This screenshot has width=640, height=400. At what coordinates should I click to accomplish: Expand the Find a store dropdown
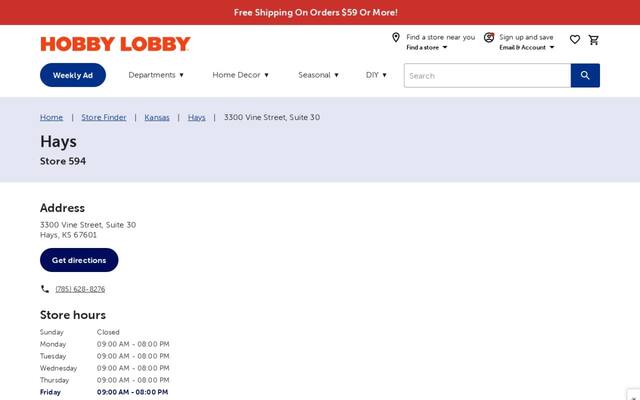coord(427,47)
